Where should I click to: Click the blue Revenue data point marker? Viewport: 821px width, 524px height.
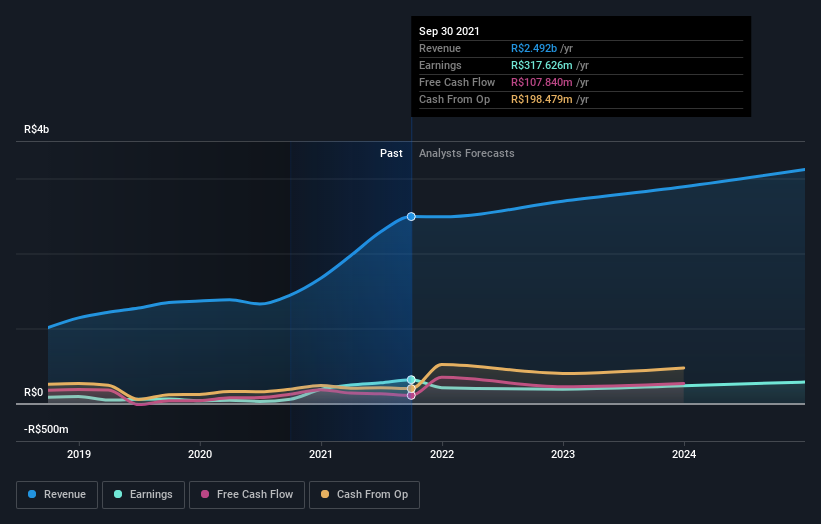pyautogui.click(x=411, y=216)
